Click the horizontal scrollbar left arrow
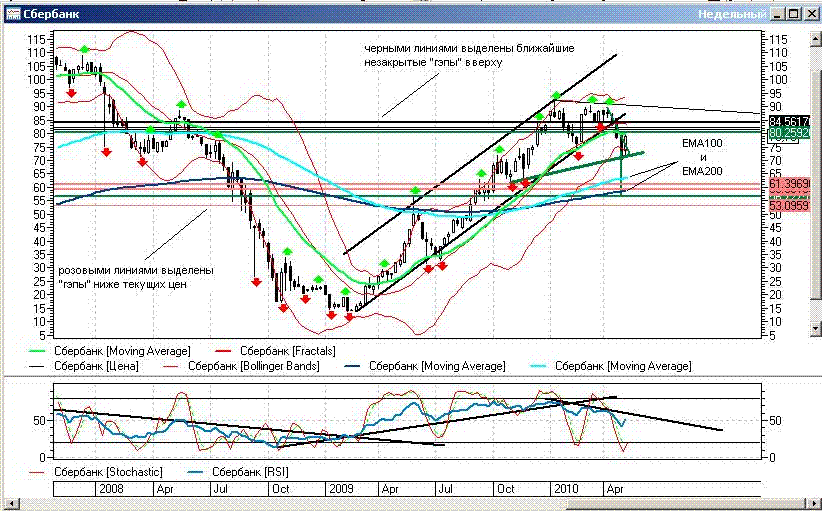 (x=13, y=504)
